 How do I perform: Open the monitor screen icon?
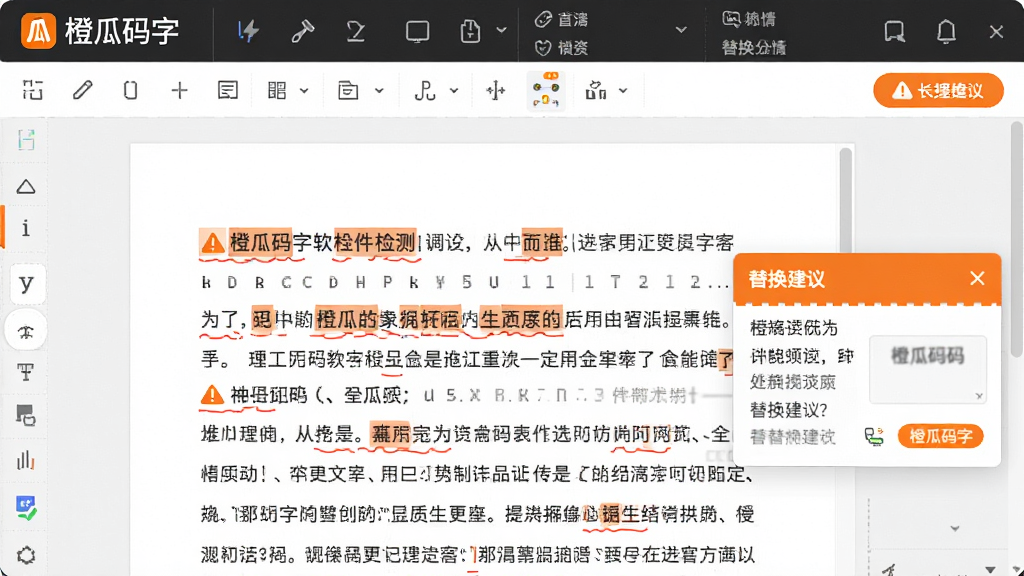(417, 31)
